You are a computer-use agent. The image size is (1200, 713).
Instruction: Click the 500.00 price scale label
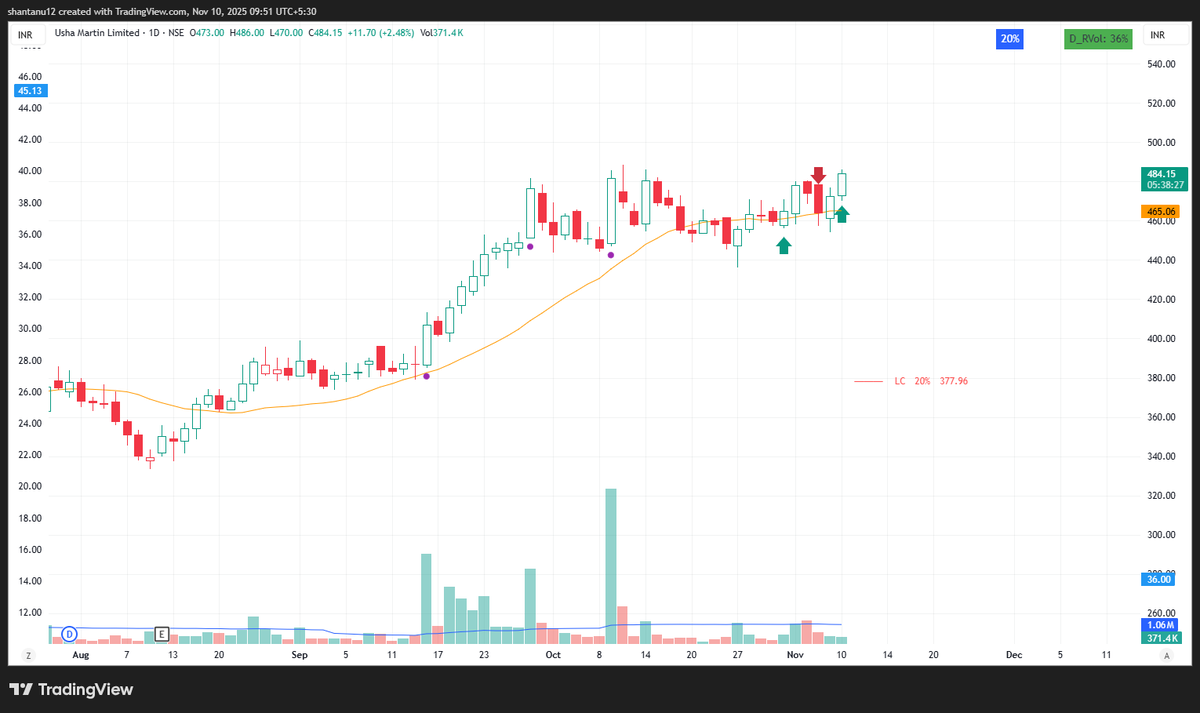[1161, 142]
